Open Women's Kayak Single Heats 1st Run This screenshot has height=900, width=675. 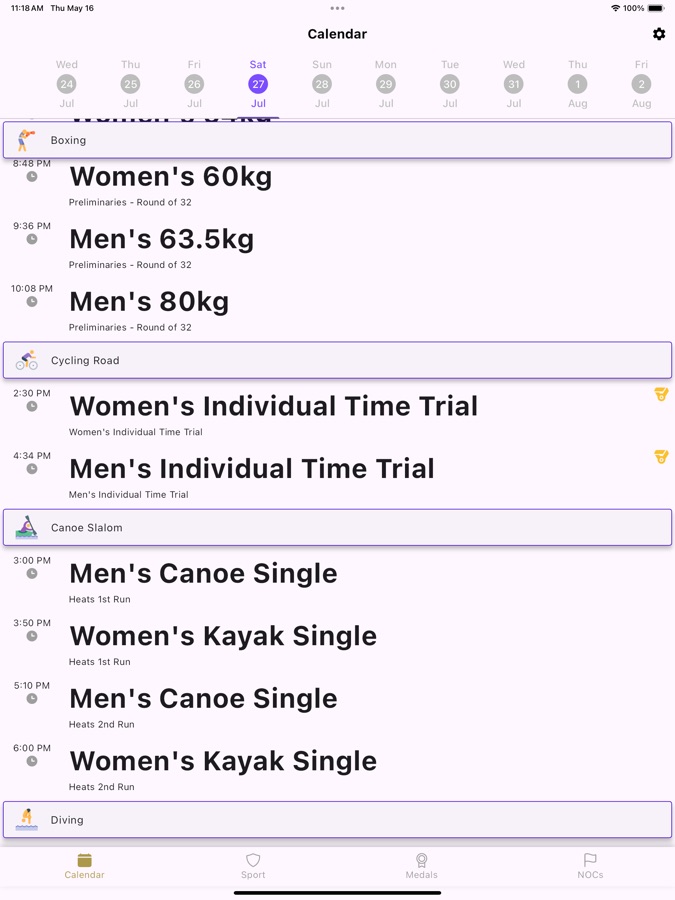click(x=223, y=637)
